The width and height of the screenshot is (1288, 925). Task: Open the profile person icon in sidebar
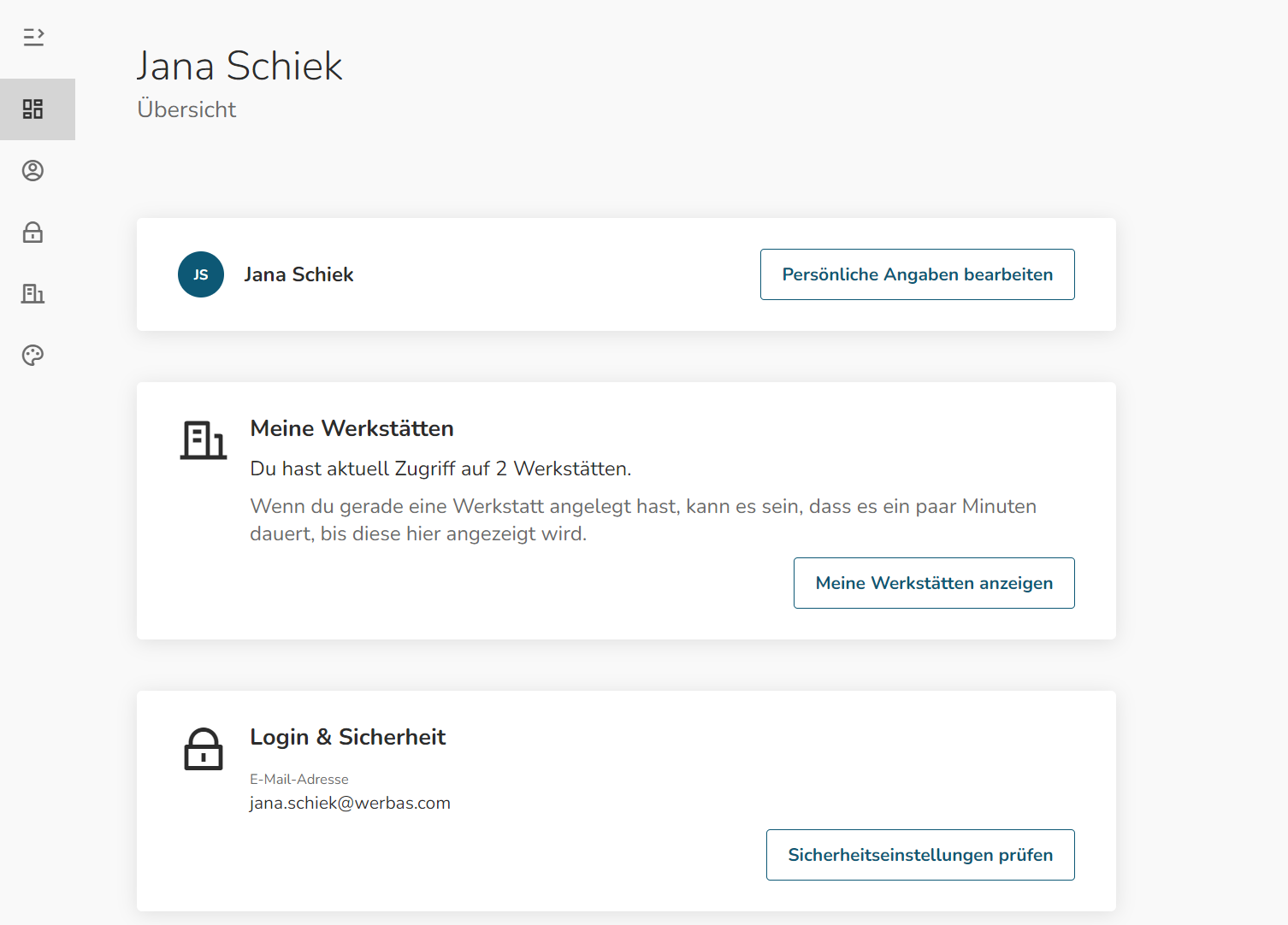point(33,171)
